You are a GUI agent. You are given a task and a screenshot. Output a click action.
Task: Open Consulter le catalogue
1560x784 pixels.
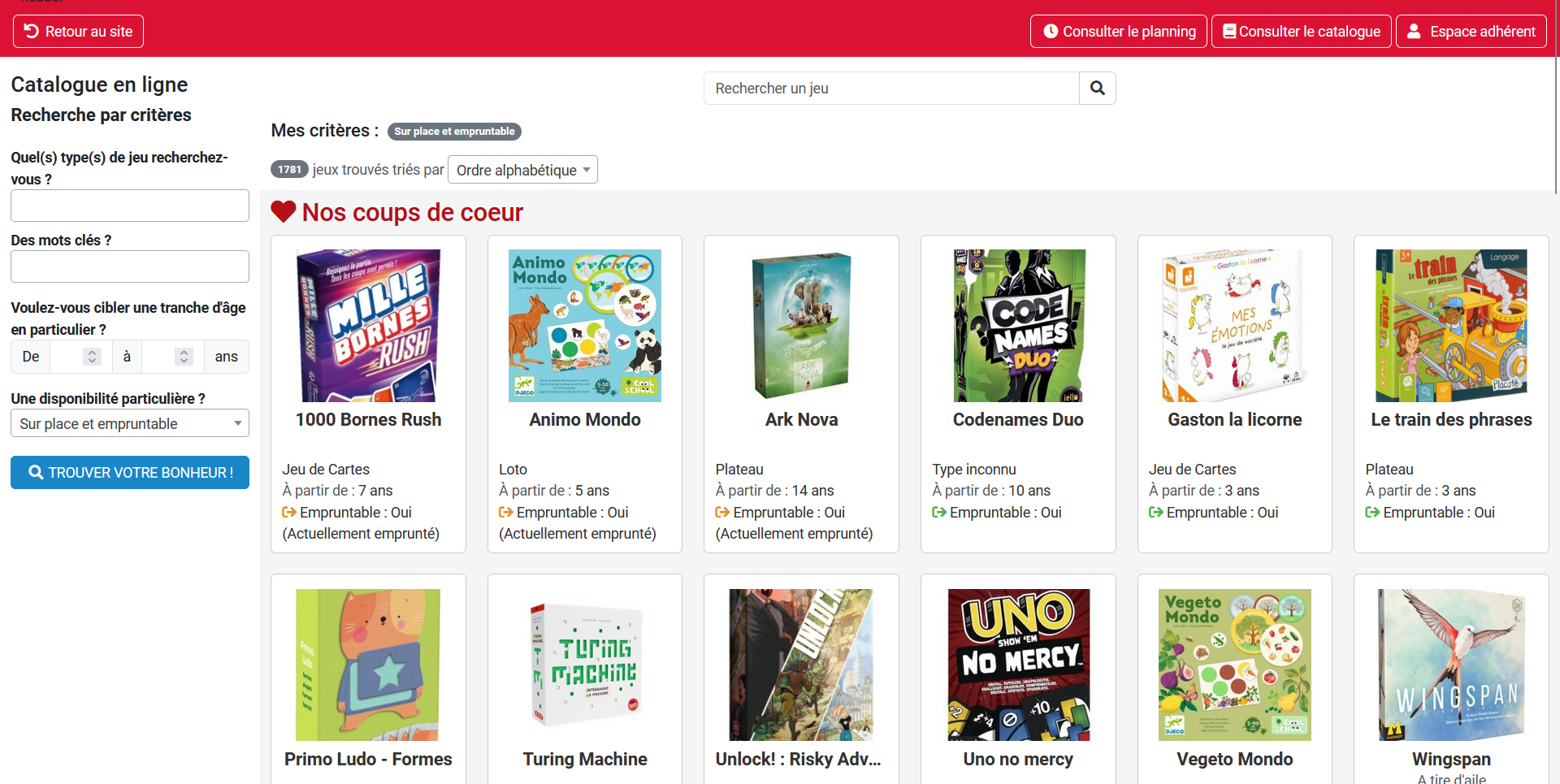pyautogui.click(x=1302, y=31)
